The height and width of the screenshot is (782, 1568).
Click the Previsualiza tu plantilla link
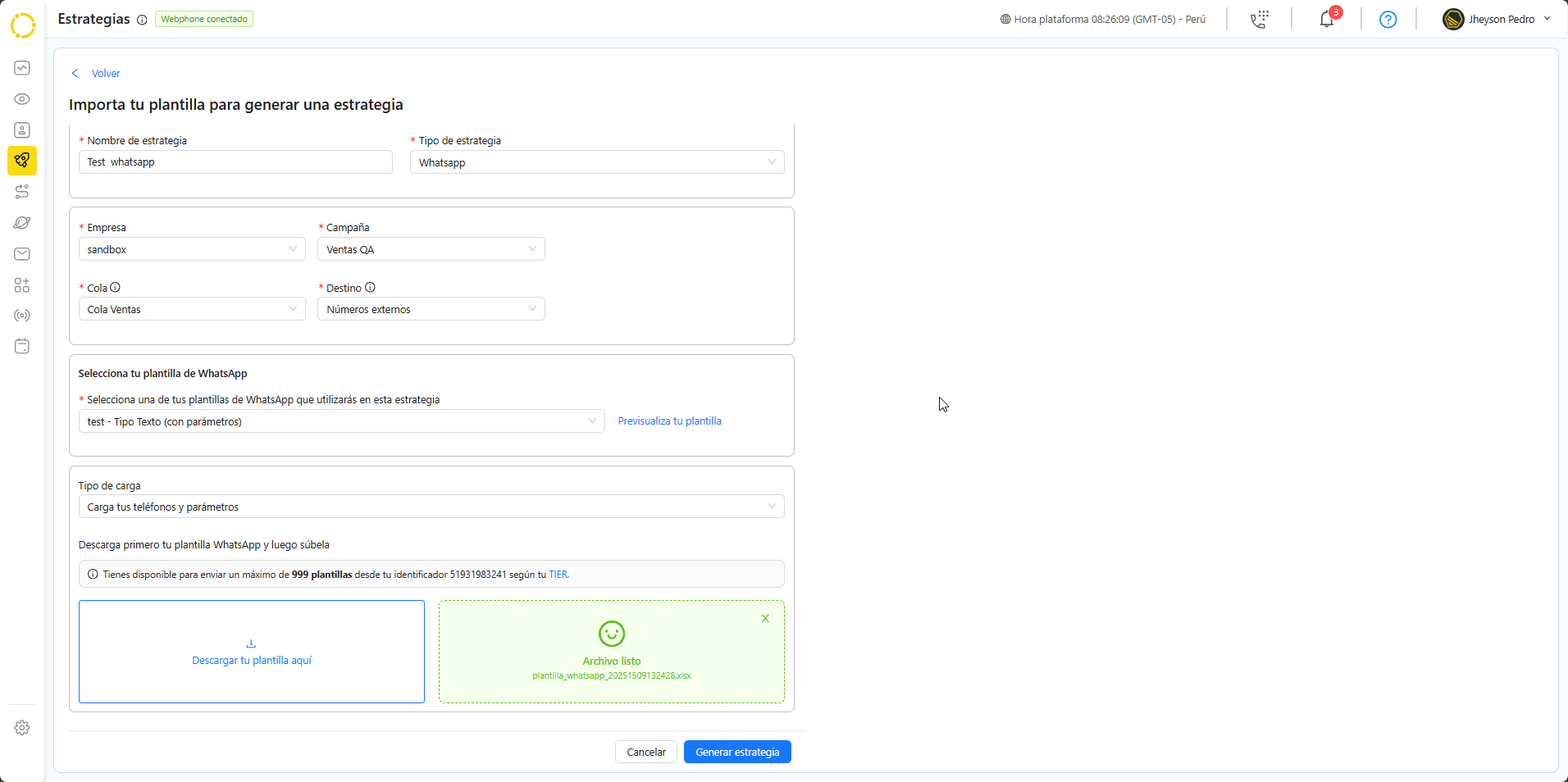[x=669, y=421]
